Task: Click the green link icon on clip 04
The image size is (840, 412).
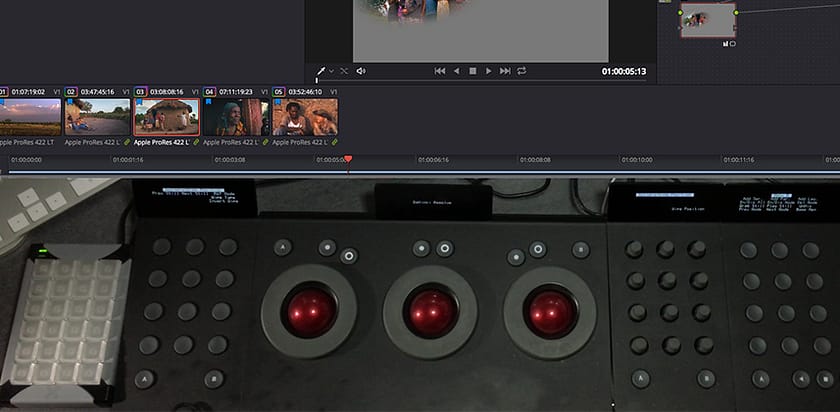Action: [x=266, y=143]
